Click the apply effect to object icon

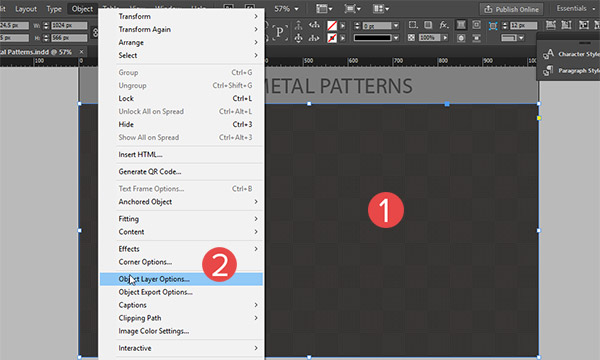(413, 25)
